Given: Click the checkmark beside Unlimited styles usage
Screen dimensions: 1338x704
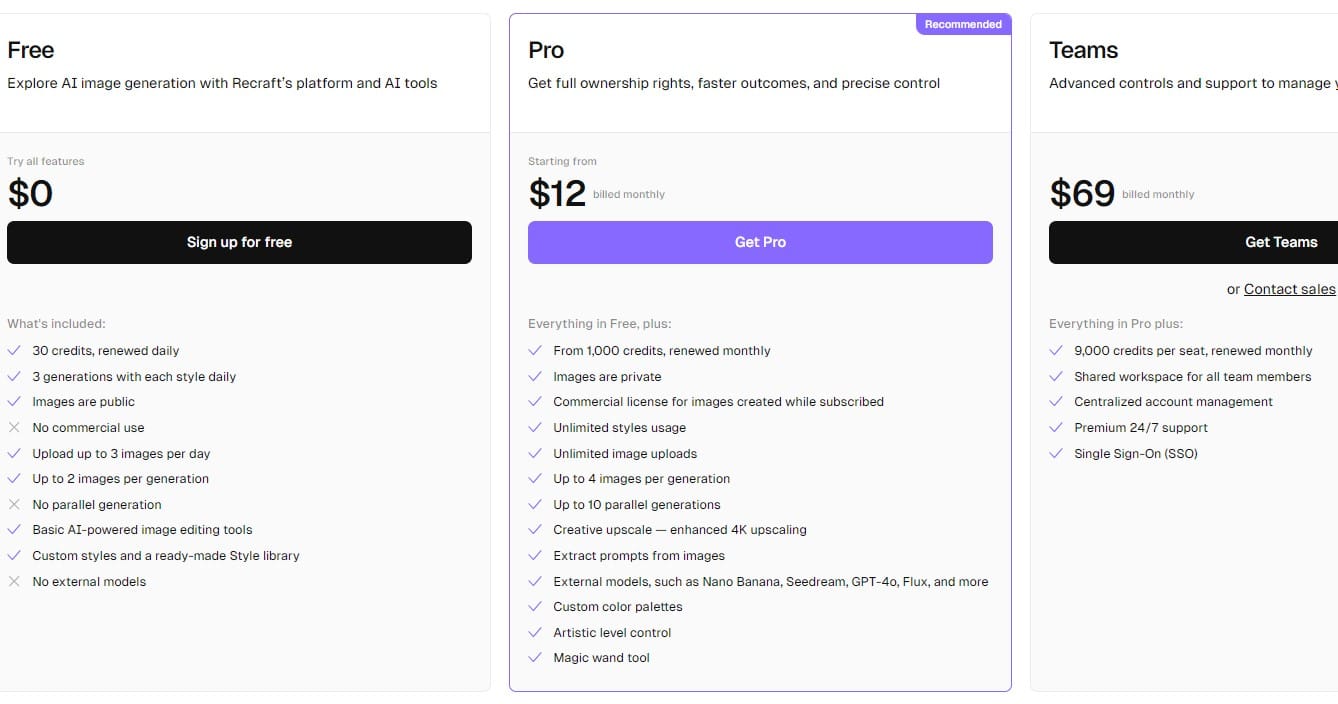Looking at the screenshot, I should (535, 428).
